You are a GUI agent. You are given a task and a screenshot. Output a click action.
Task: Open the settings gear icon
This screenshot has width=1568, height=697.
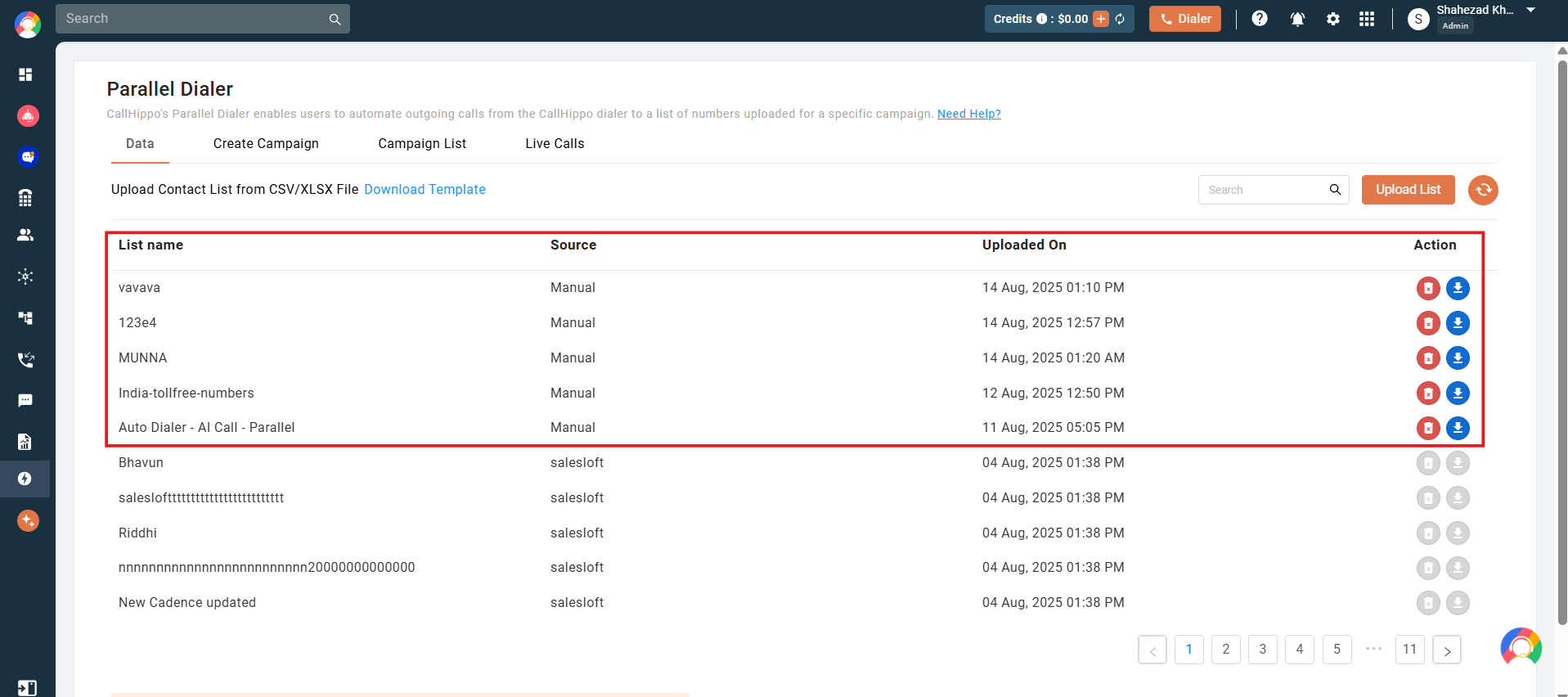coord(1333,19)
